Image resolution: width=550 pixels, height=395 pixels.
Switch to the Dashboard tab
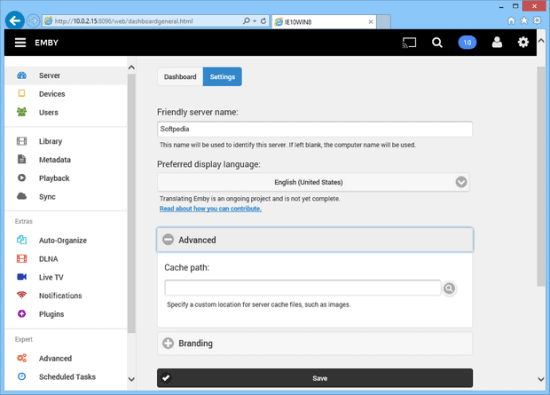click(x=180, y=76)
